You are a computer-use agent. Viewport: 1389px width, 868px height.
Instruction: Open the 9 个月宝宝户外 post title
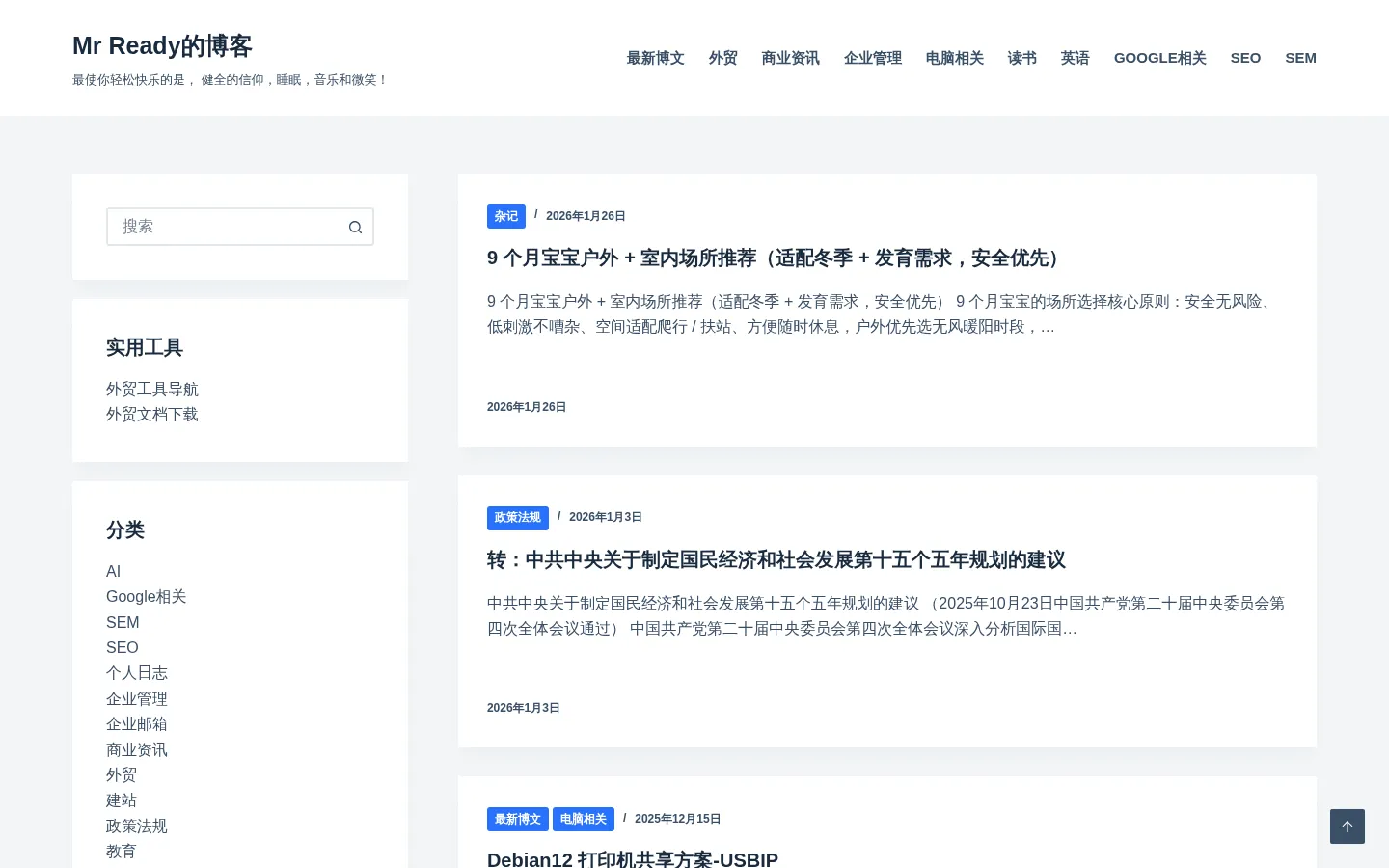[776, 258]
